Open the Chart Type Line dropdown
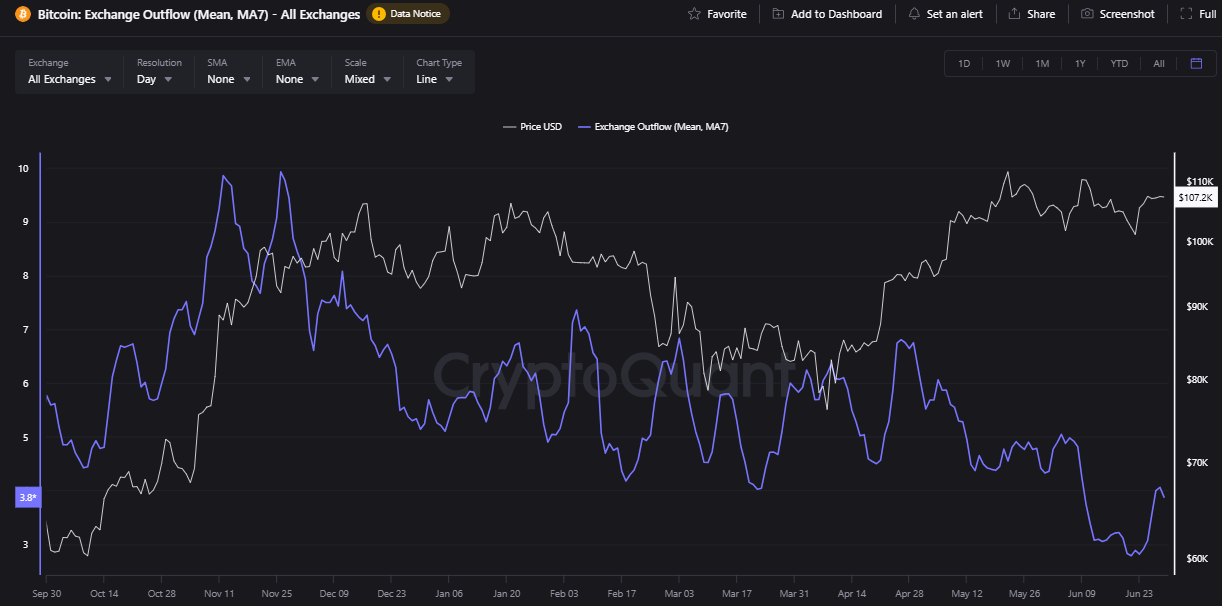 (435, 79)
